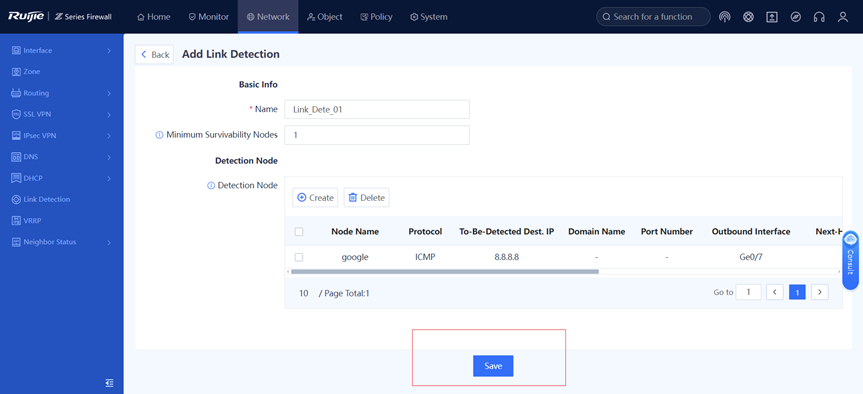863x394 pixels.
Task: Expand the Neighbor Status submenu chevron
Action: 109,242
